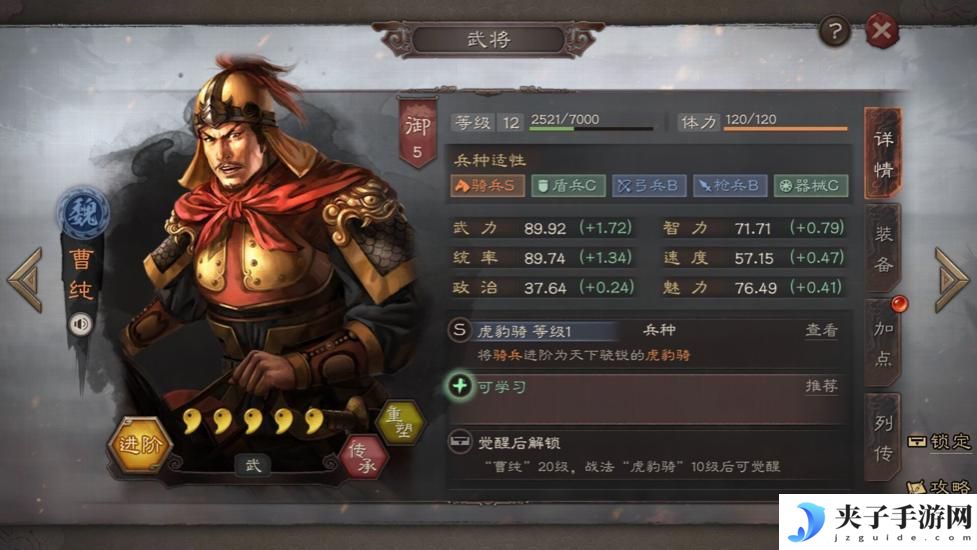
Task: Go to next general with right arrow
Action: (951, 280)
